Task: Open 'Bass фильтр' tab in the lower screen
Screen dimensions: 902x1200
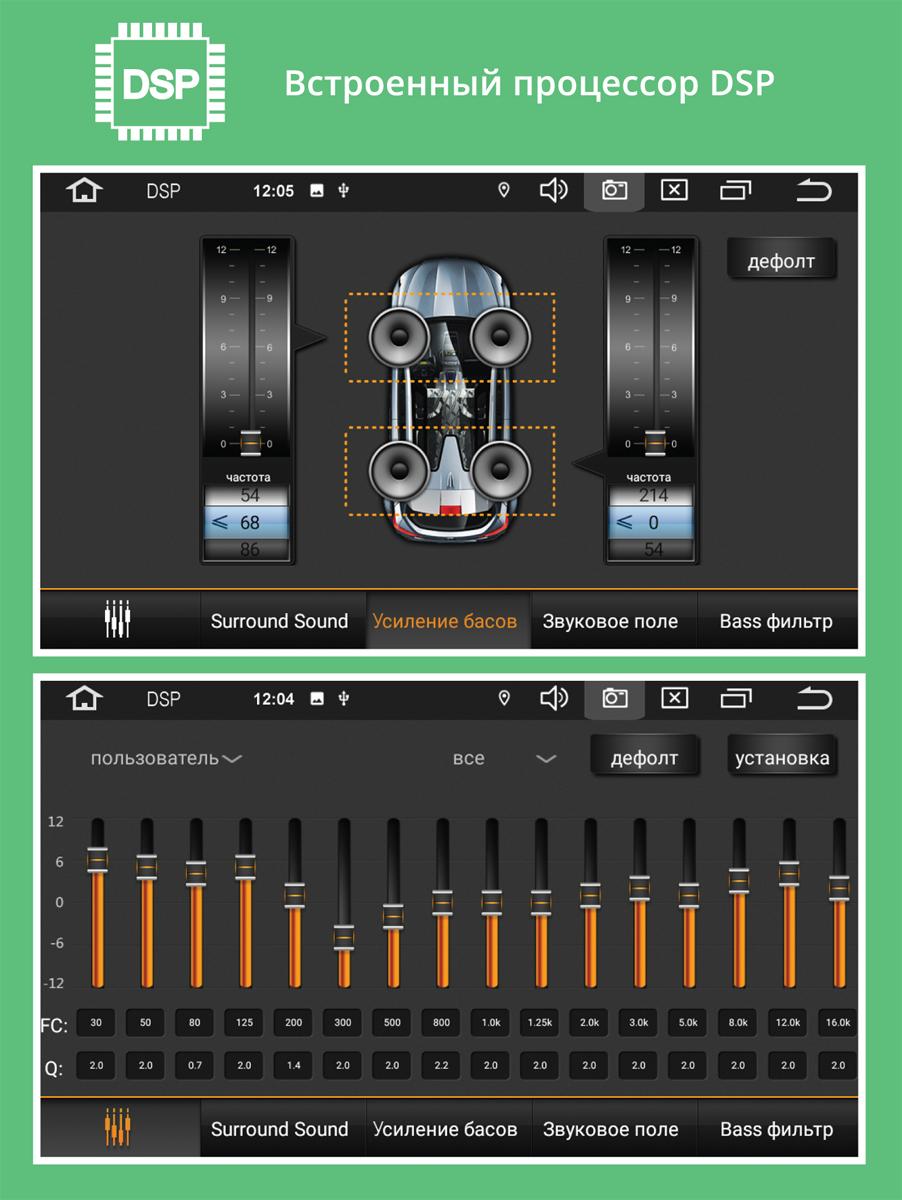Action: point(776,1129)
